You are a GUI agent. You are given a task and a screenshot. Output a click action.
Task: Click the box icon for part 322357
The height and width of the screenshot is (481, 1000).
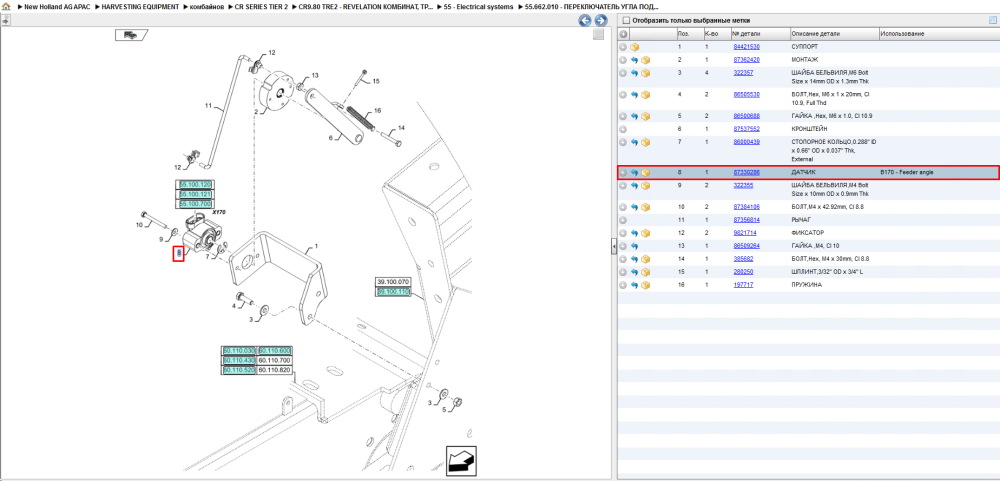coord(645,73)
